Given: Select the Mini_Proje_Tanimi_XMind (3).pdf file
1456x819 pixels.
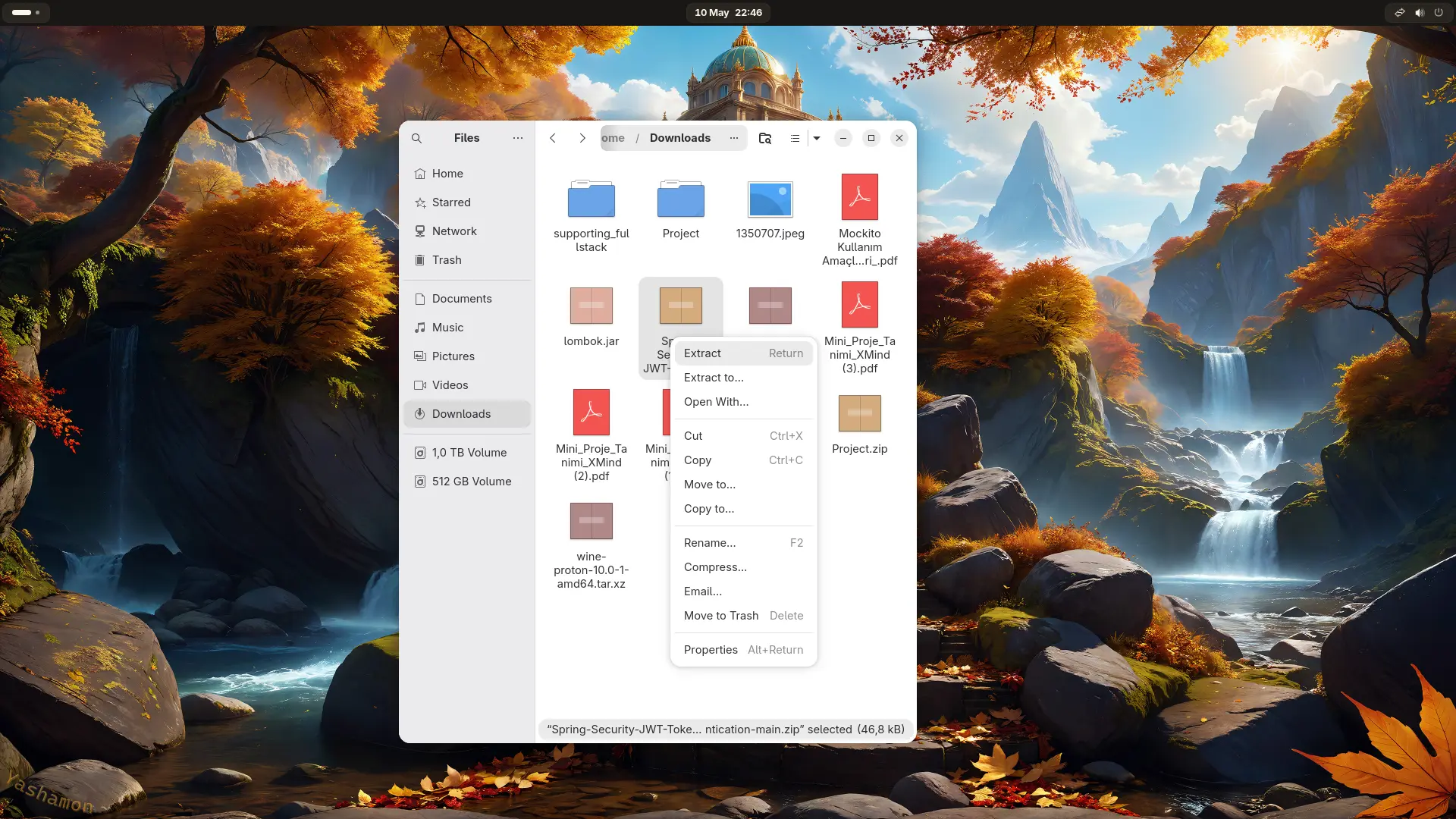Looking at the screenshot, I should (860, 305).
